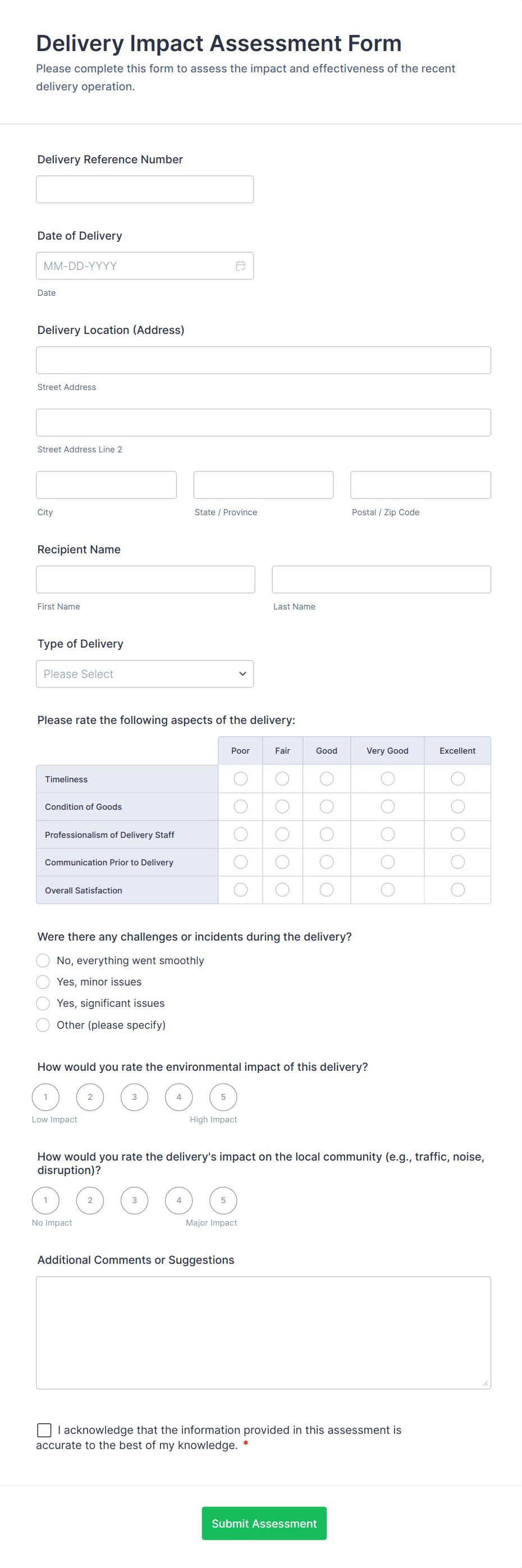This screenshot has height=1568, width=522.
Task: Select 'No, everything went smoothly' option
Action: (x=43, y=961)
